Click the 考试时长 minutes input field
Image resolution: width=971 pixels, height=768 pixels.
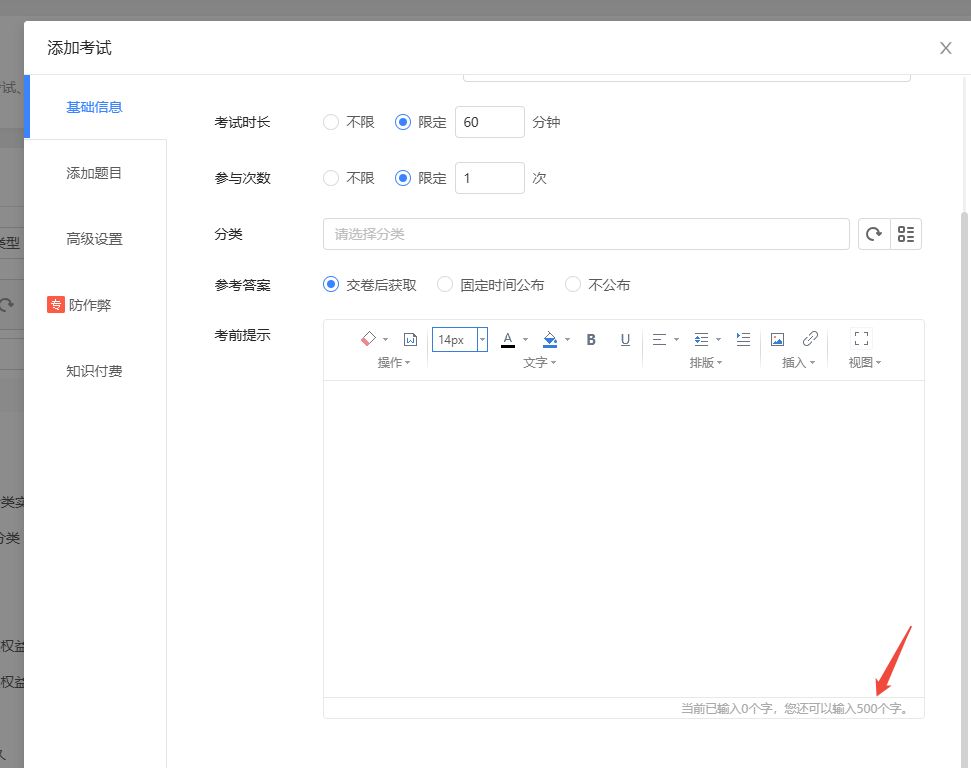coord(489,122)
